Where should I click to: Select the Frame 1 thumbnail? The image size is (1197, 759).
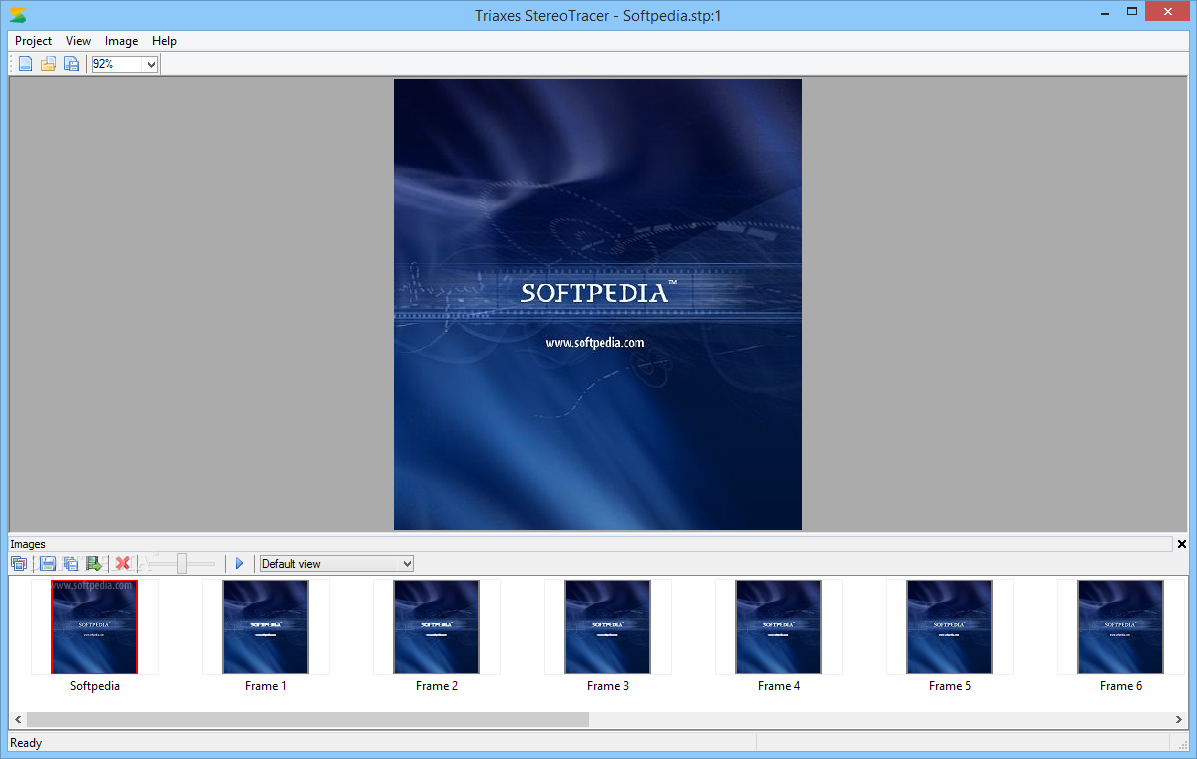(x=266, y=627)
